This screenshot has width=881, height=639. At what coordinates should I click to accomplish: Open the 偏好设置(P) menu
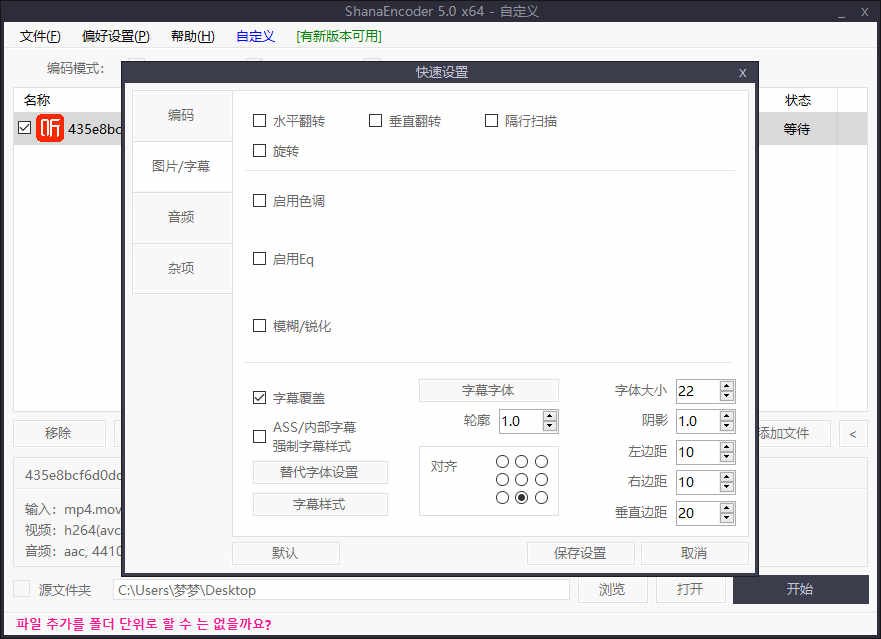coord(116,37)
